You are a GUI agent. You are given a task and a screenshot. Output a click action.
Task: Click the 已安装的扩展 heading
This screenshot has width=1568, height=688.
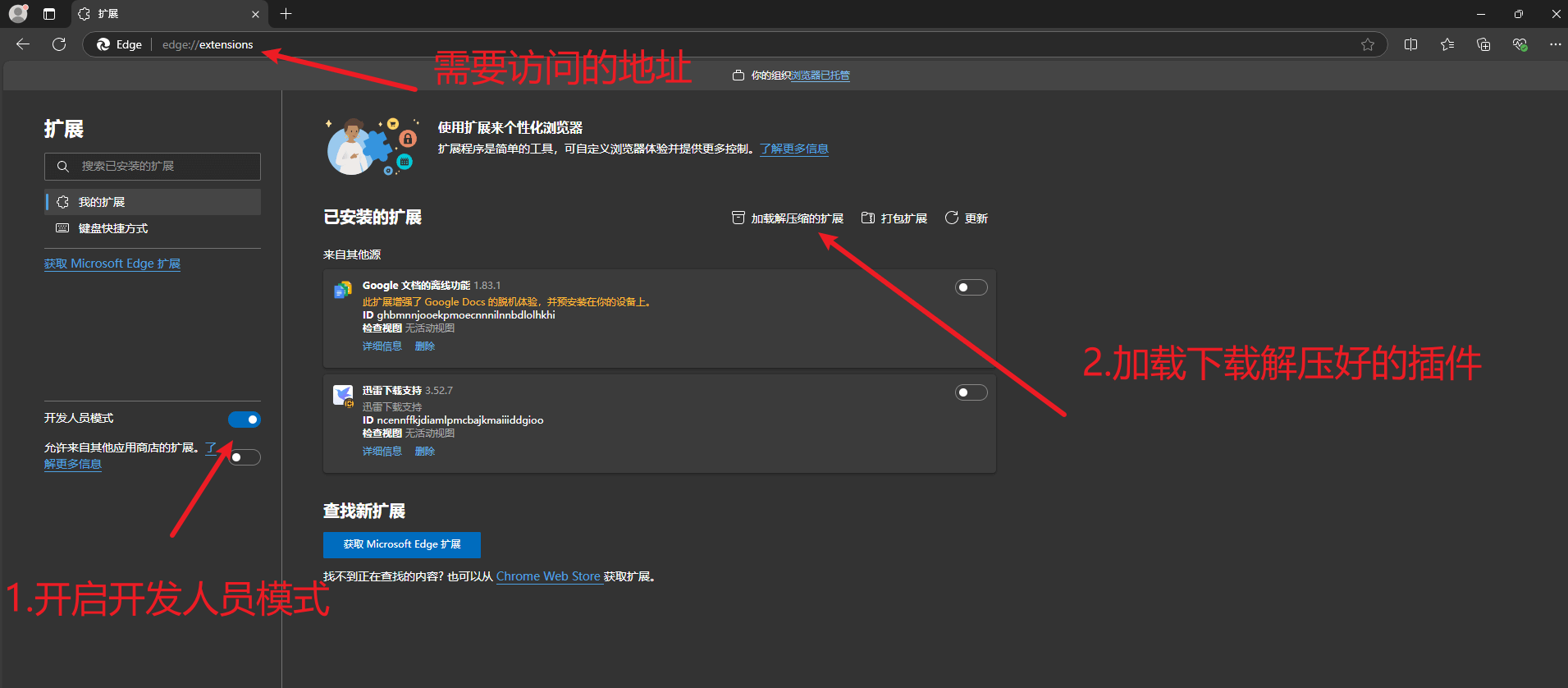click(x=373, y=217)
